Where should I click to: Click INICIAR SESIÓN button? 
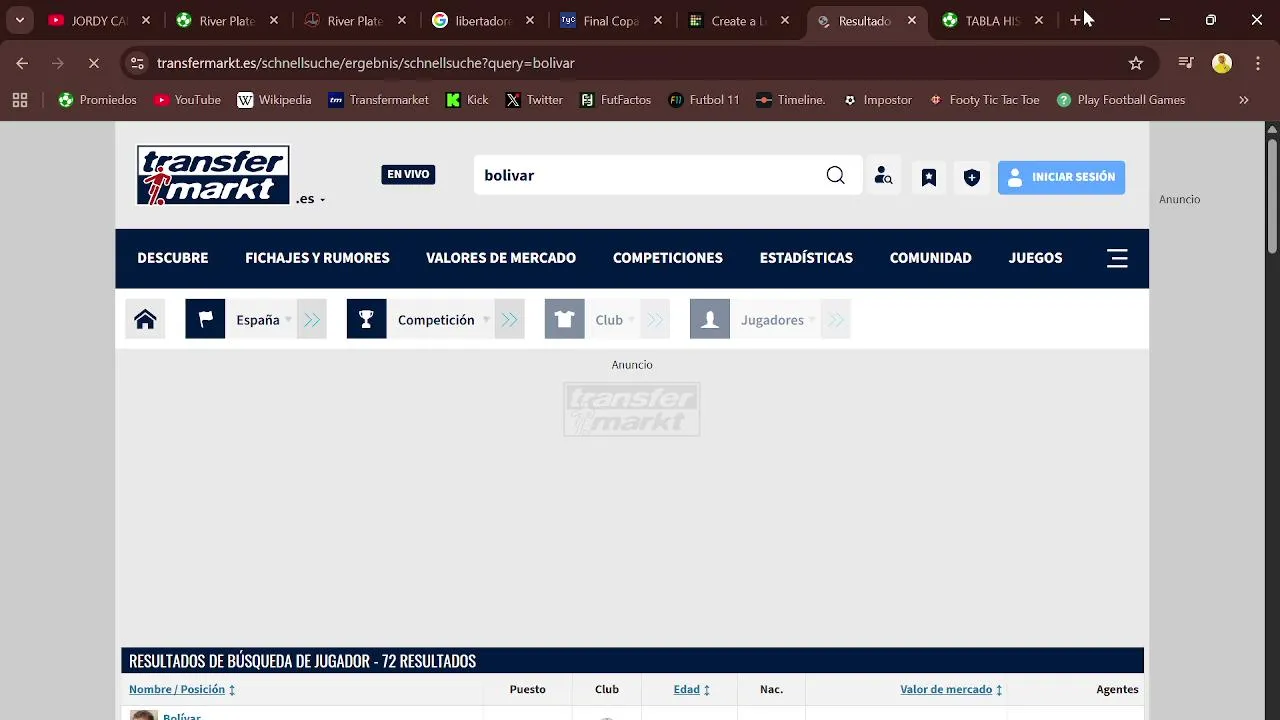[1061, 177]
